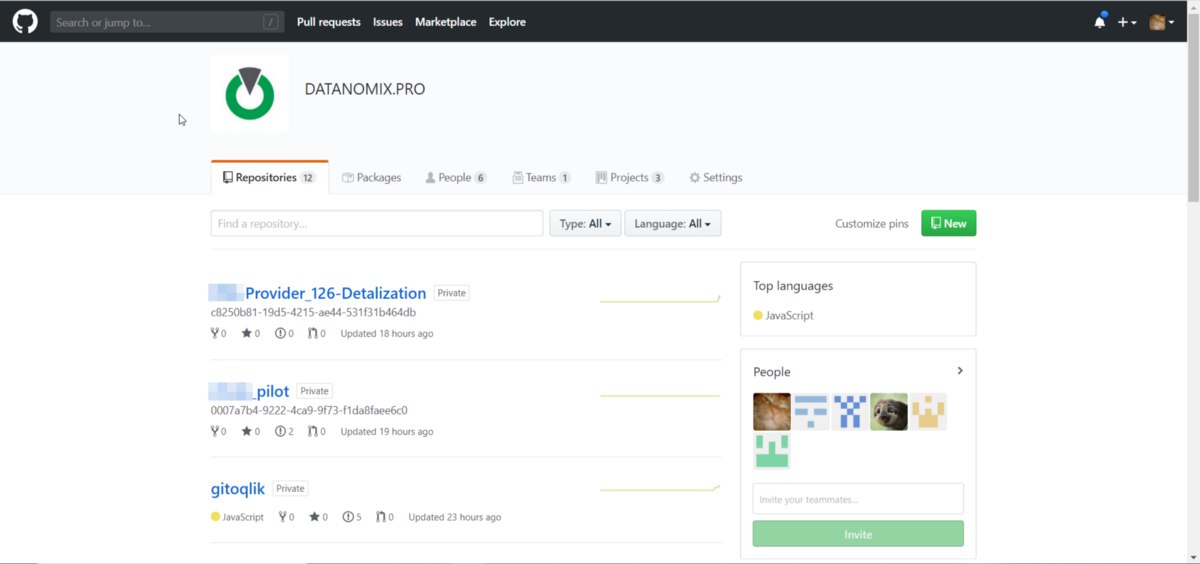This screenshot has height=564, width=1200.
Task: Click the DATANOMIX.PRO organization logo
Action: pos(250,94)
